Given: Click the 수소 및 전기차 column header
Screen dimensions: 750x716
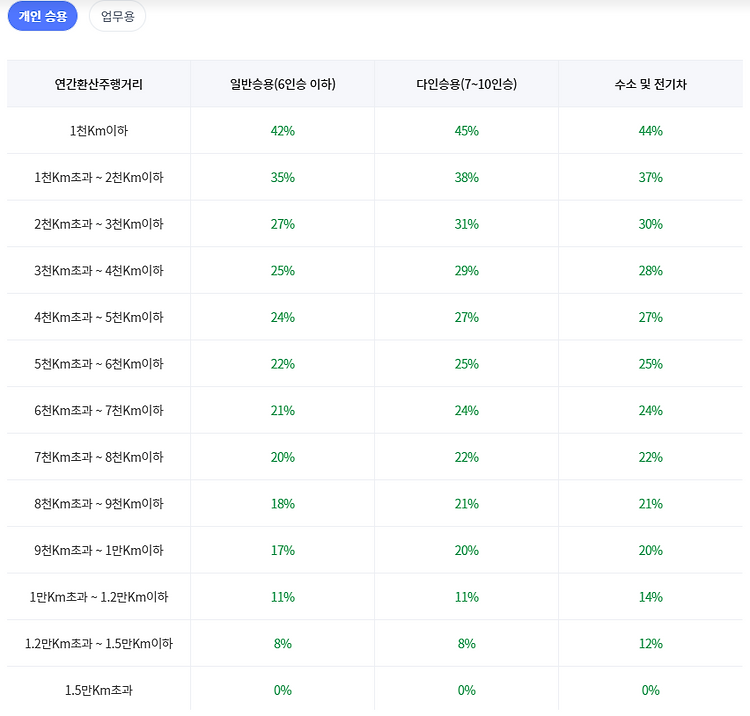Looking at the screenshot, I should 651,84.
